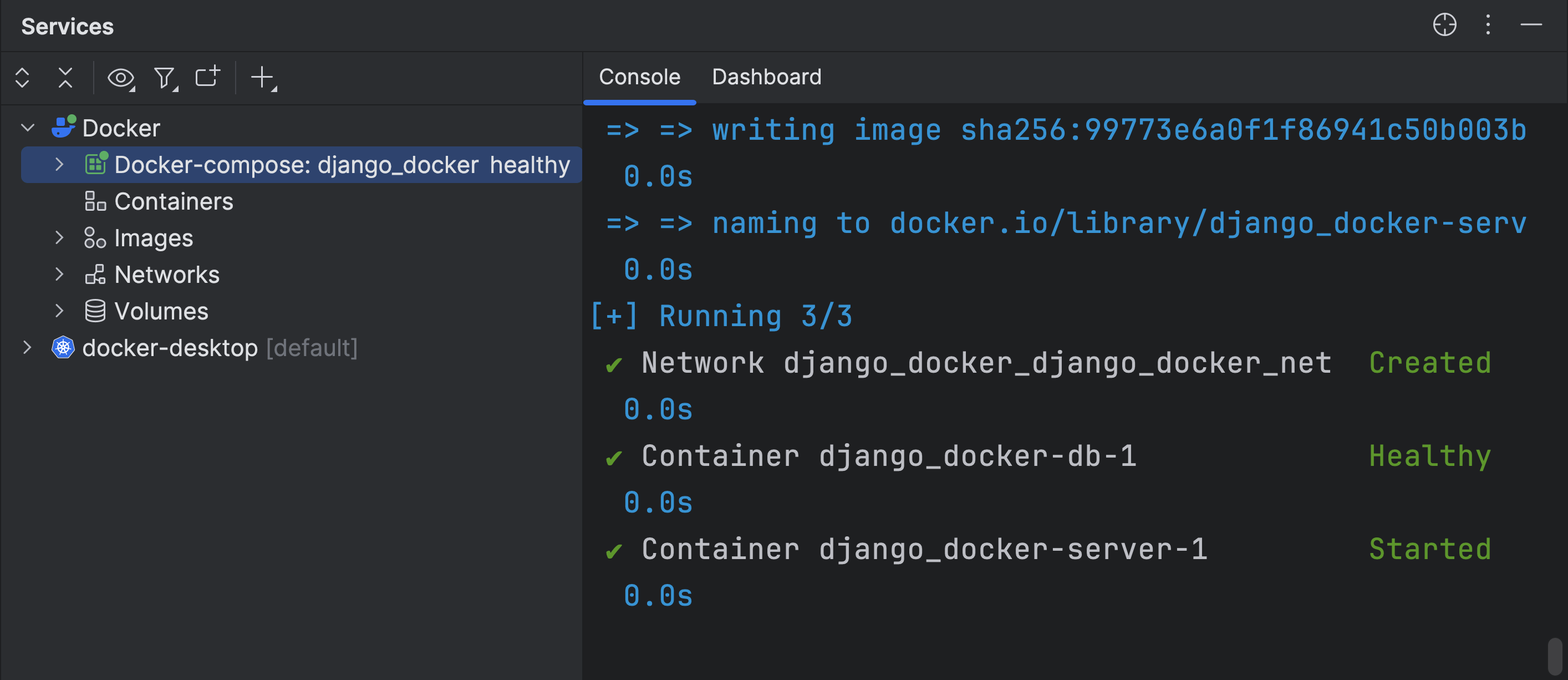Expand the Volumes node arrow
Viewport: 1568px width, 680px height.
(59, 311)
